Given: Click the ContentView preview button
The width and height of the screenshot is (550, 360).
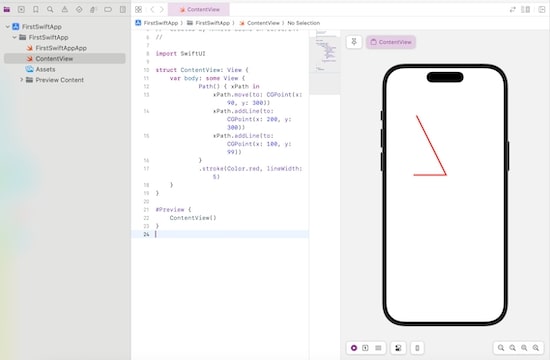Looking at the screenshot, I should 391,42.
